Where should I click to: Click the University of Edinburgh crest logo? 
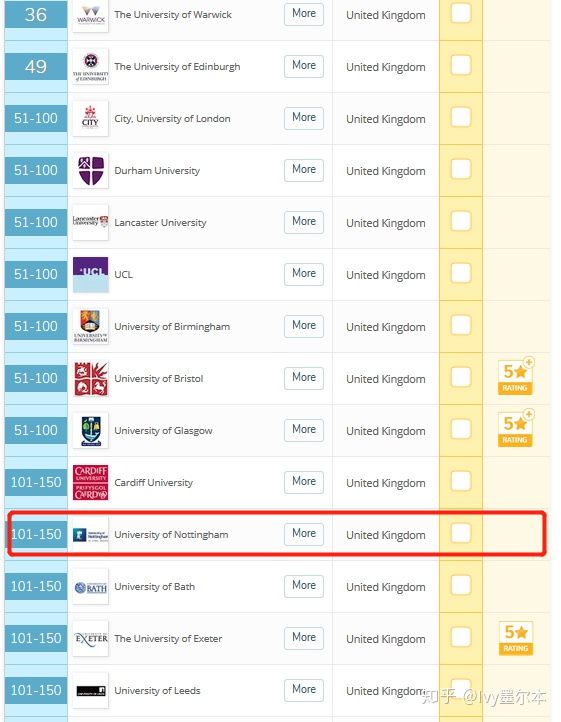(x=90, y=66)
